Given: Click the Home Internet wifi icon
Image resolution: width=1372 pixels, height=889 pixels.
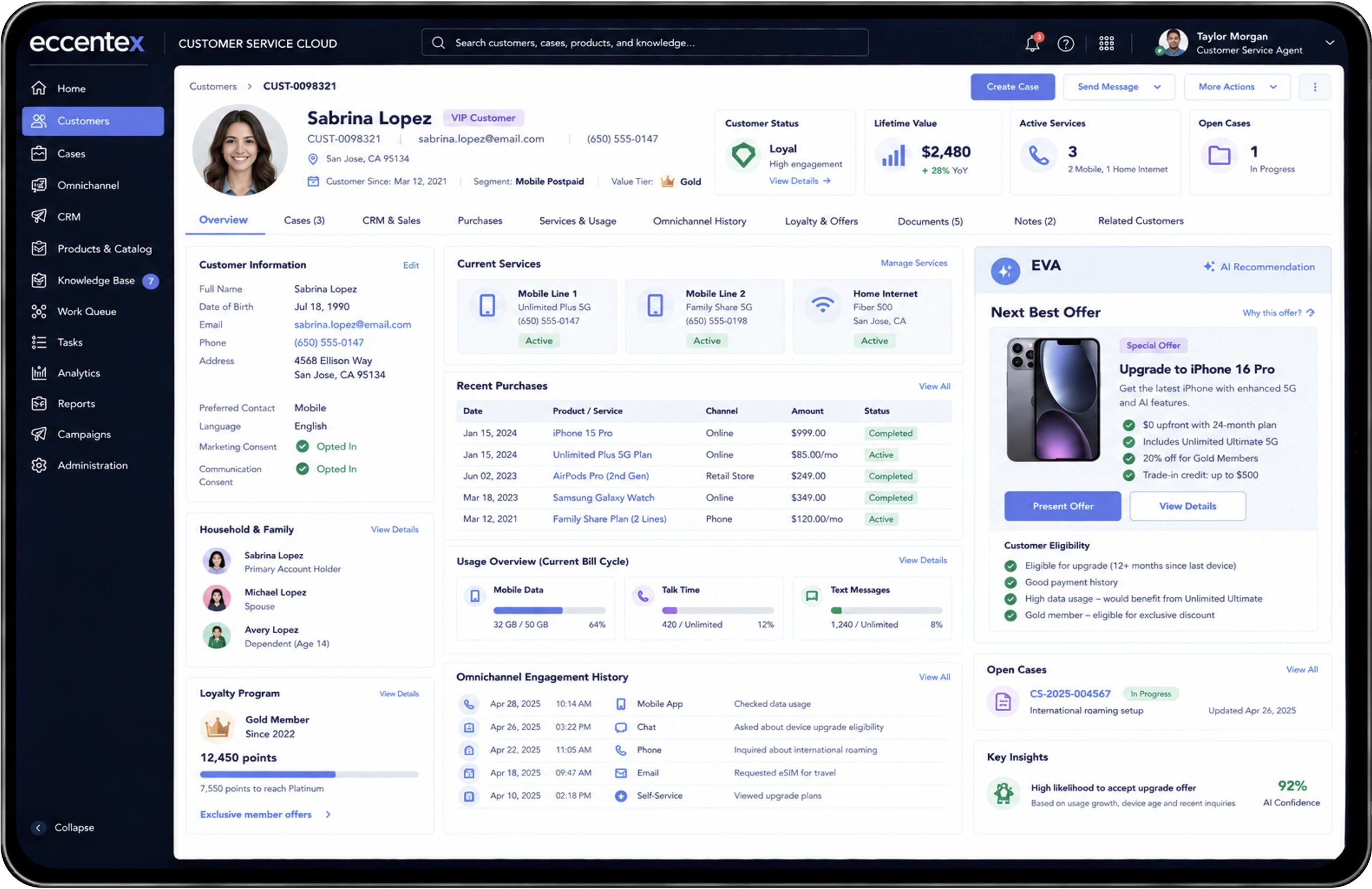Looking at the screenshot, I should (823, 303).
